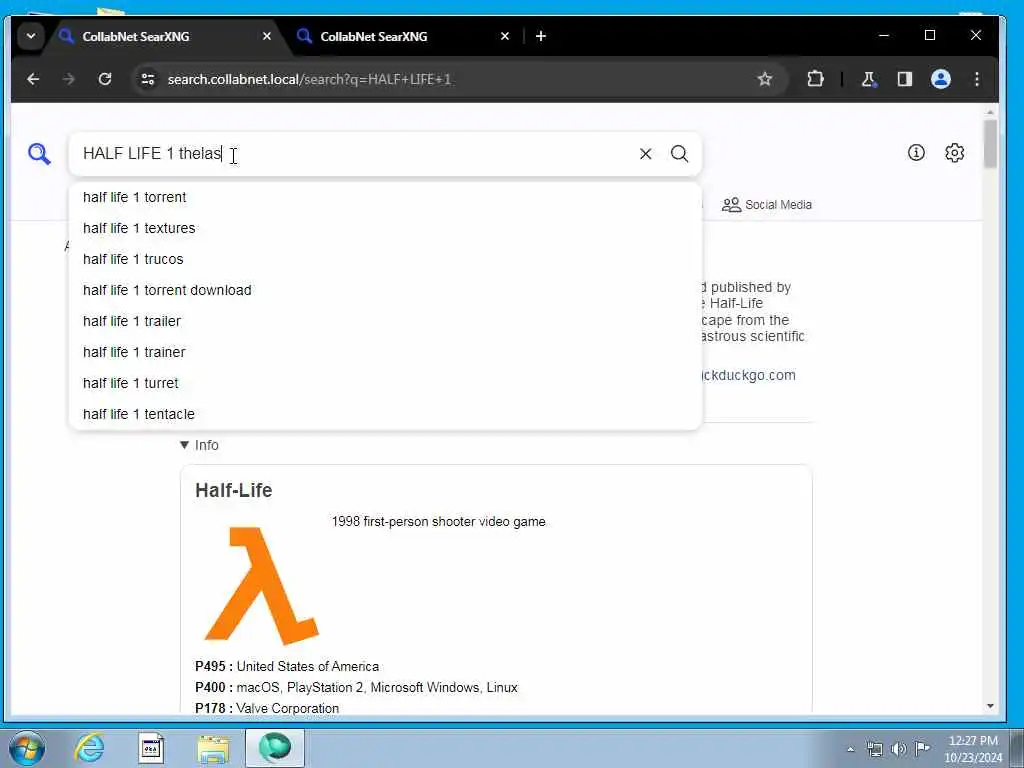Open Chrome three-dot menu

(977, 79)
